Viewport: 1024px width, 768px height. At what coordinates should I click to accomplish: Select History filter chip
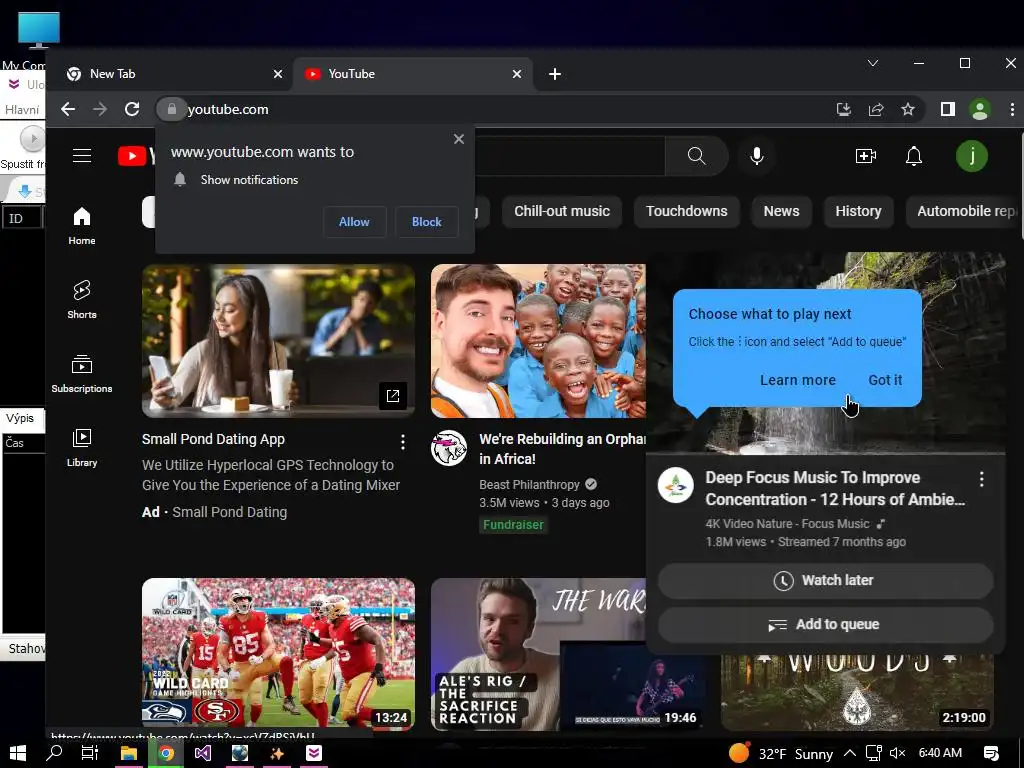(x=858, y=212)
